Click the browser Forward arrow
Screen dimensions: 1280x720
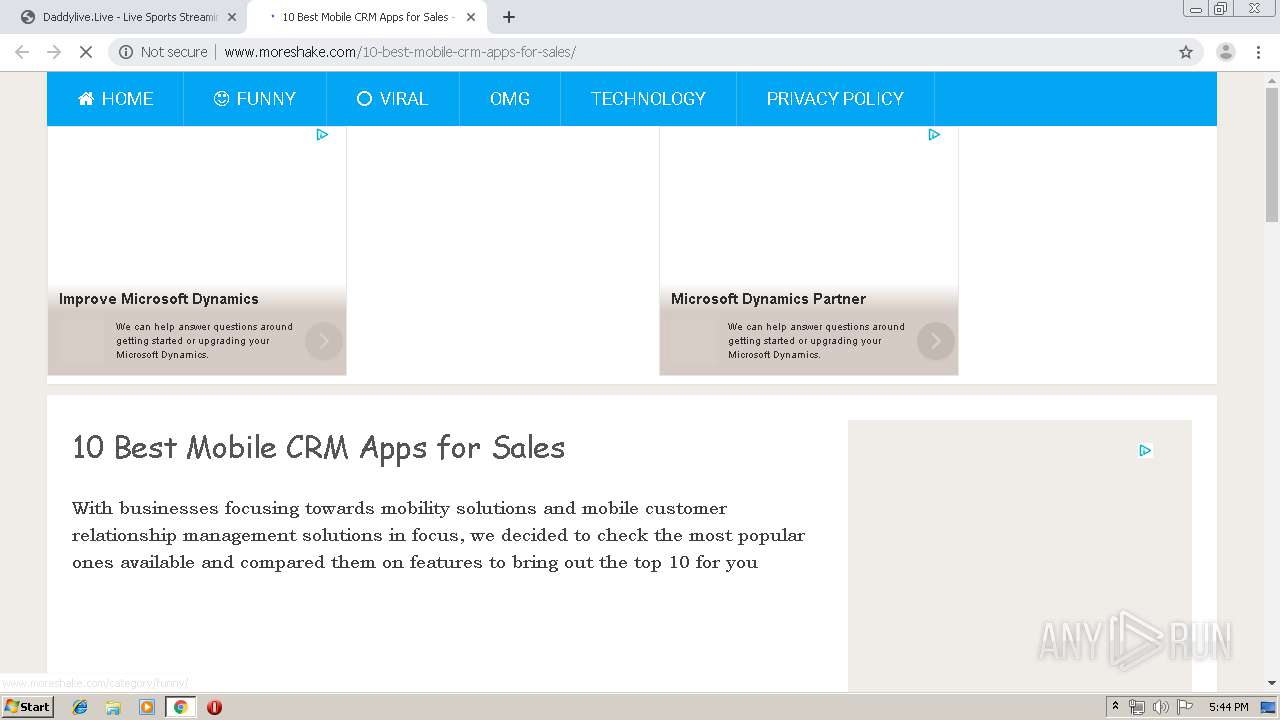(54, 52)
